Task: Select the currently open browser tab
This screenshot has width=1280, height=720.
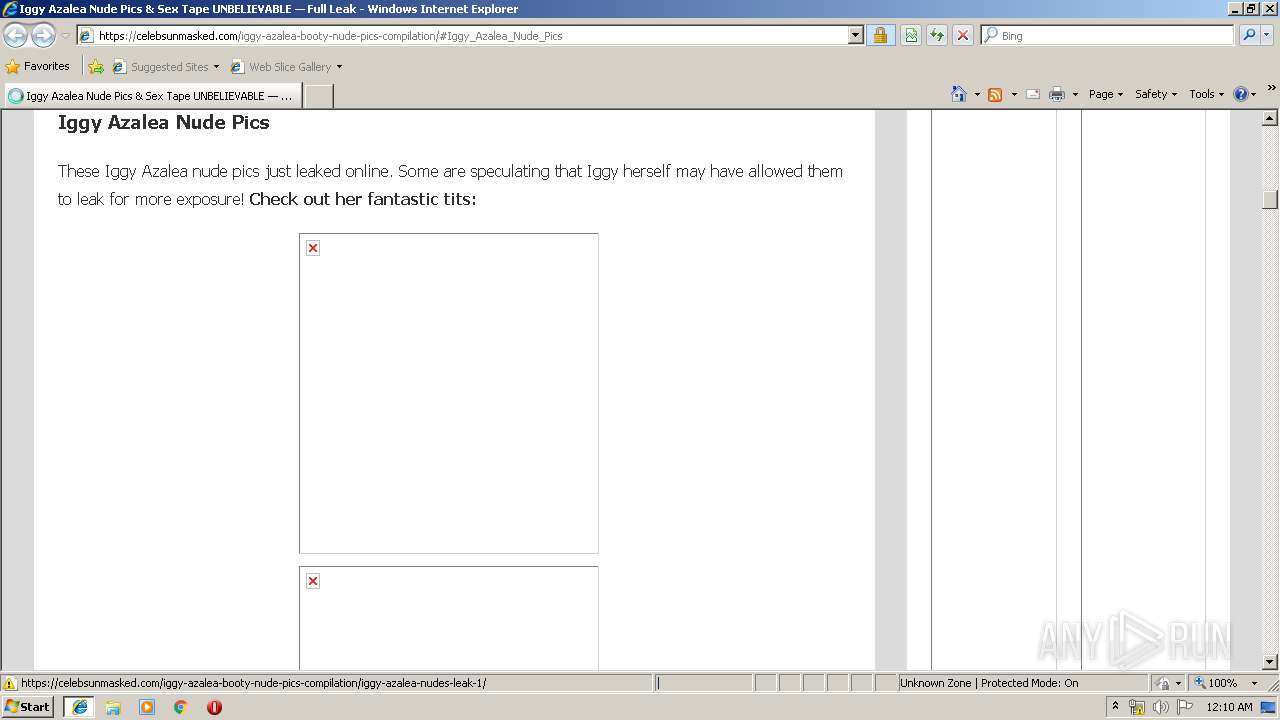Action: [152, 96]
